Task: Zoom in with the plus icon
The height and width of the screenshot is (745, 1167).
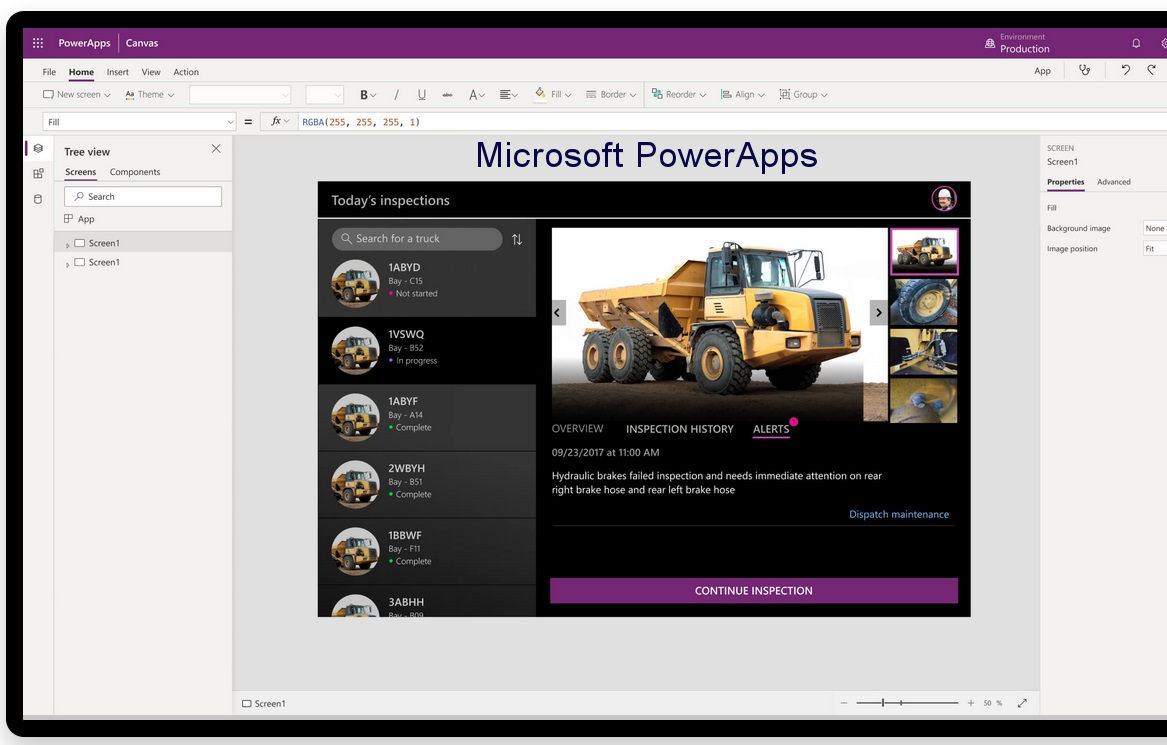Action: click(971, 703)
